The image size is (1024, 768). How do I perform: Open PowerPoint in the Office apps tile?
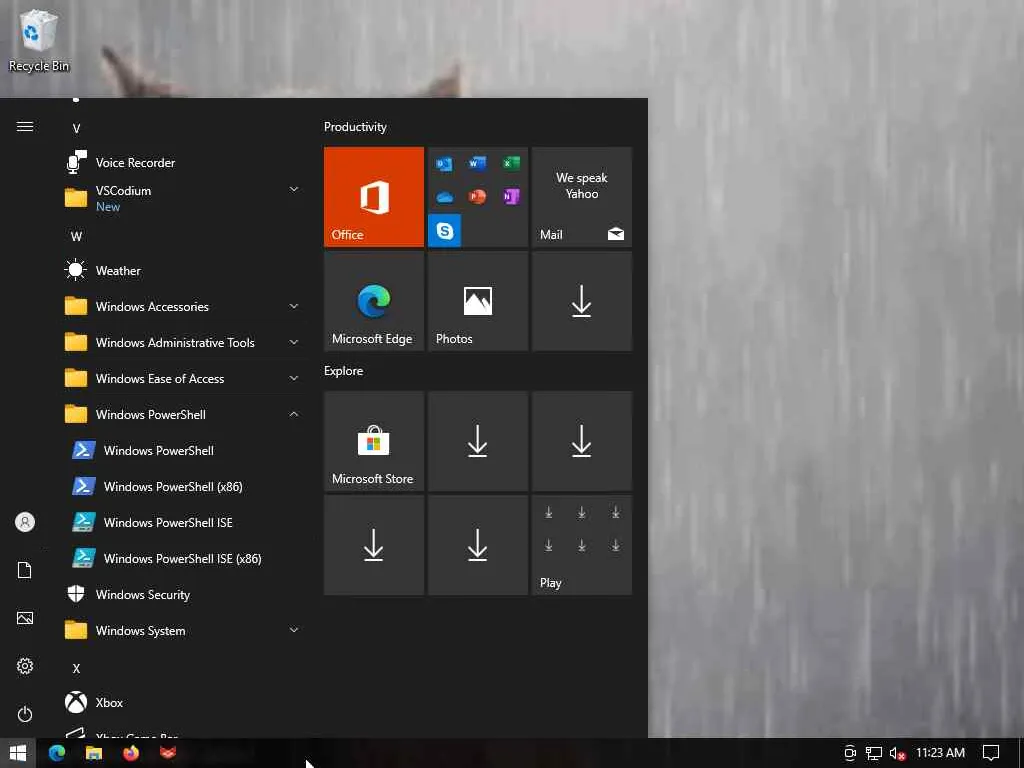click(477, 196)
